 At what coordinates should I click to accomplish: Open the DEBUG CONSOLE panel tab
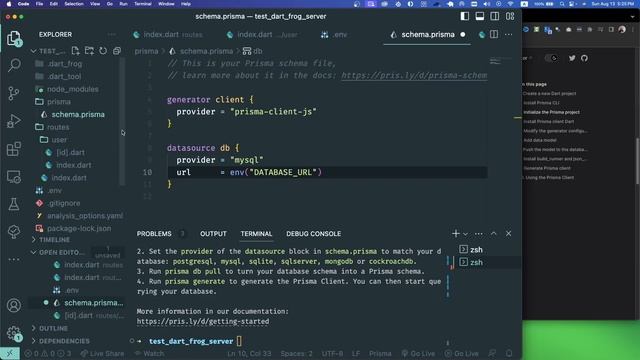[x=313, y=234]
